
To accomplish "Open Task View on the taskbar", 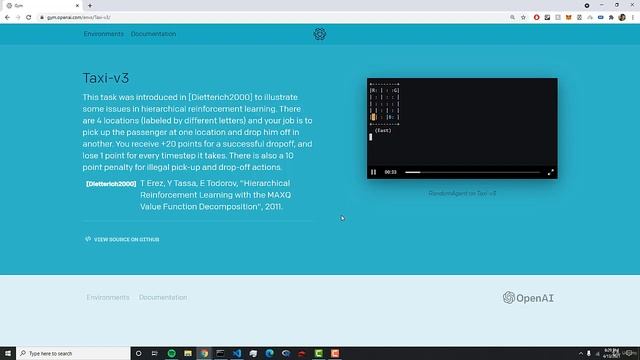I will click(x=155, y=353).
